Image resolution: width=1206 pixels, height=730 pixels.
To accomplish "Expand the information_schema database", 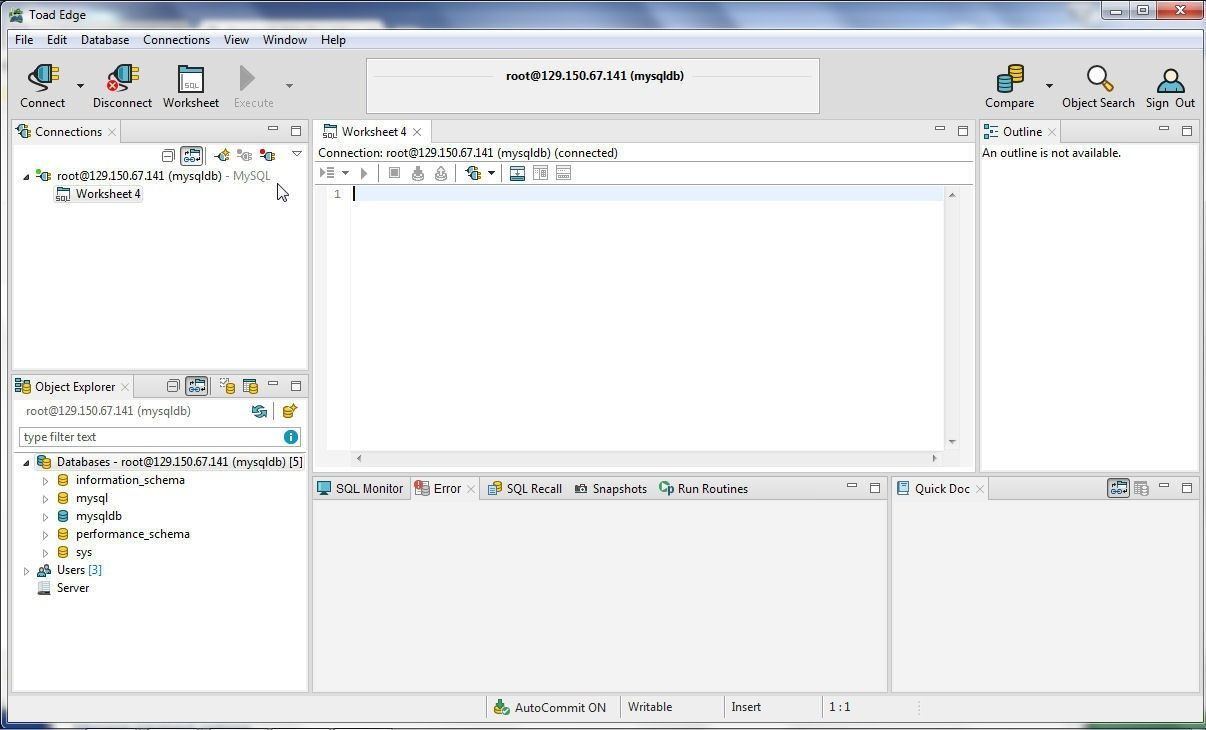I will click(45, 481).
